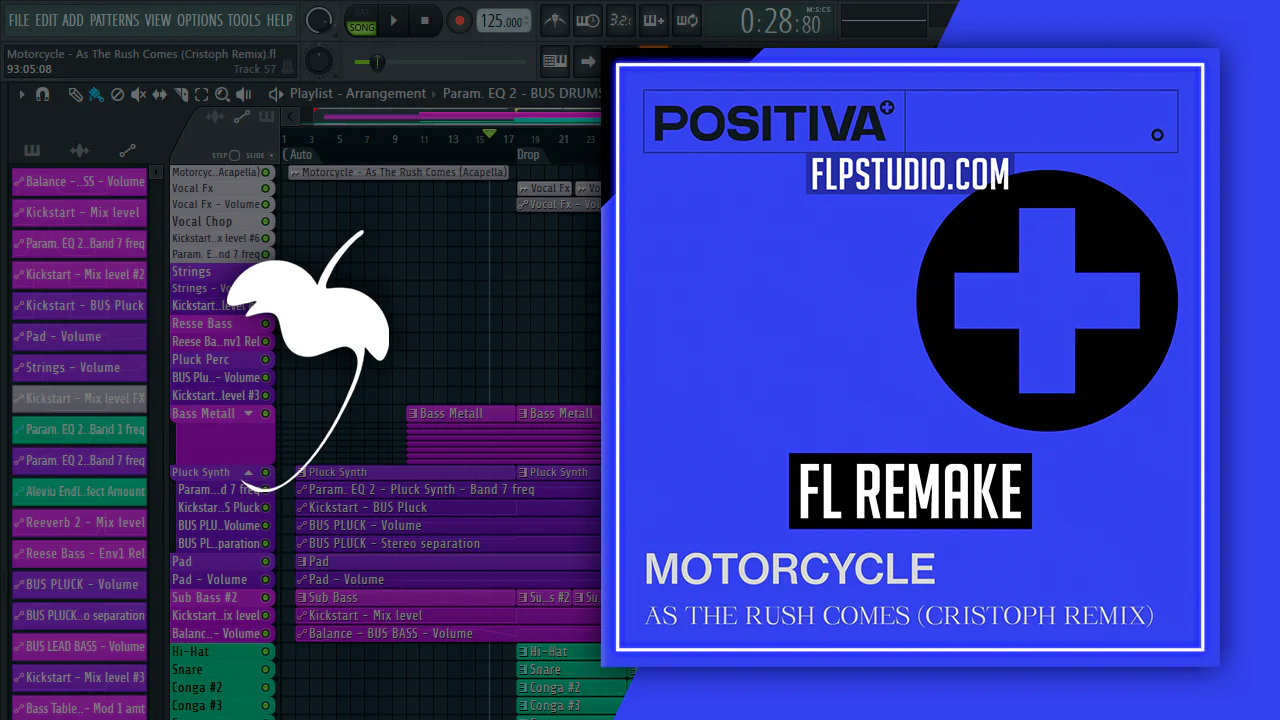1280x720 pixels.
Task: Arm the record button
Action: point(459,21)
